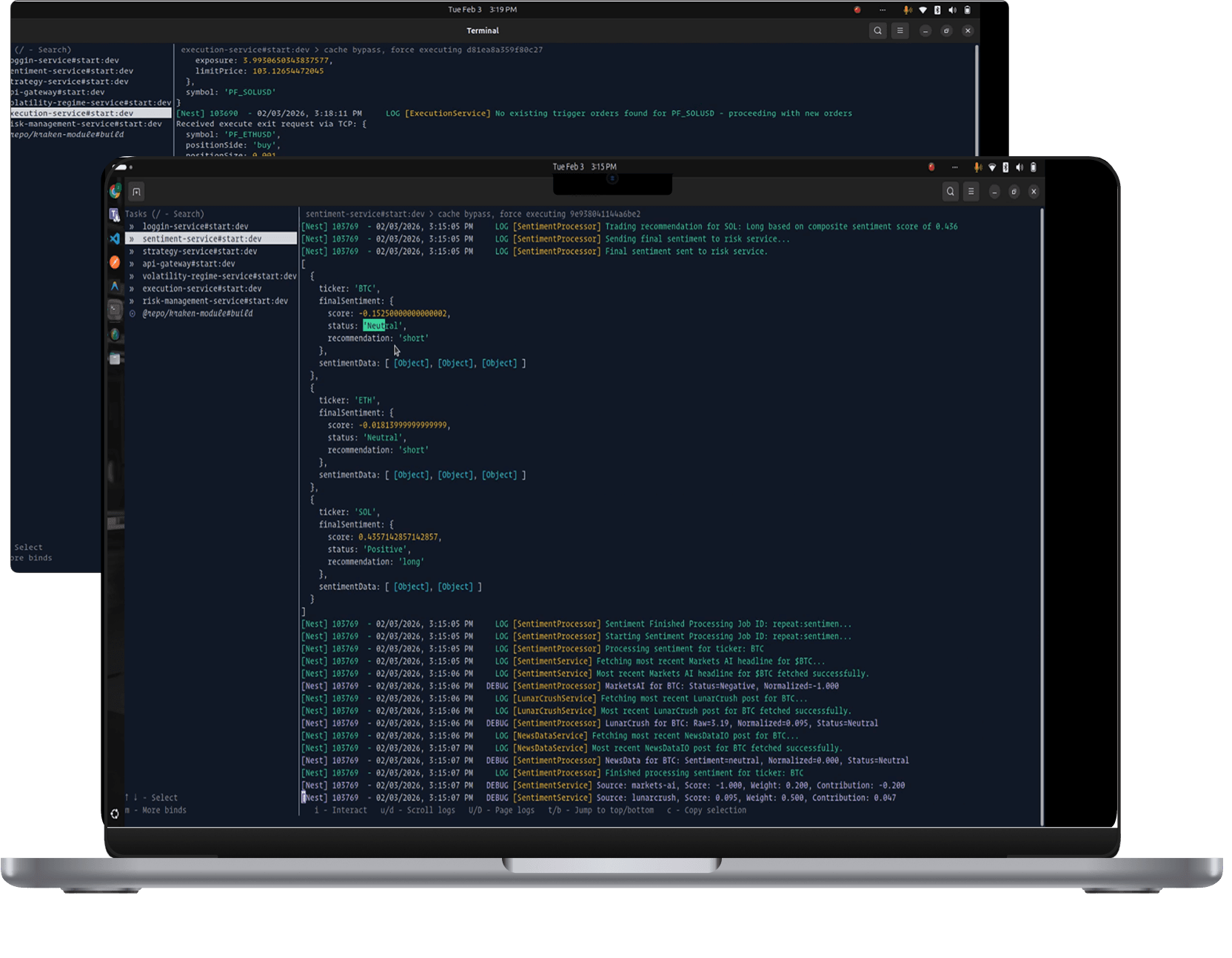The height and width of the screenshot is (958, 1232).
Task: Click 'PF_SOLUSD' symbol value in back window
Action: (x=250, y=93)
